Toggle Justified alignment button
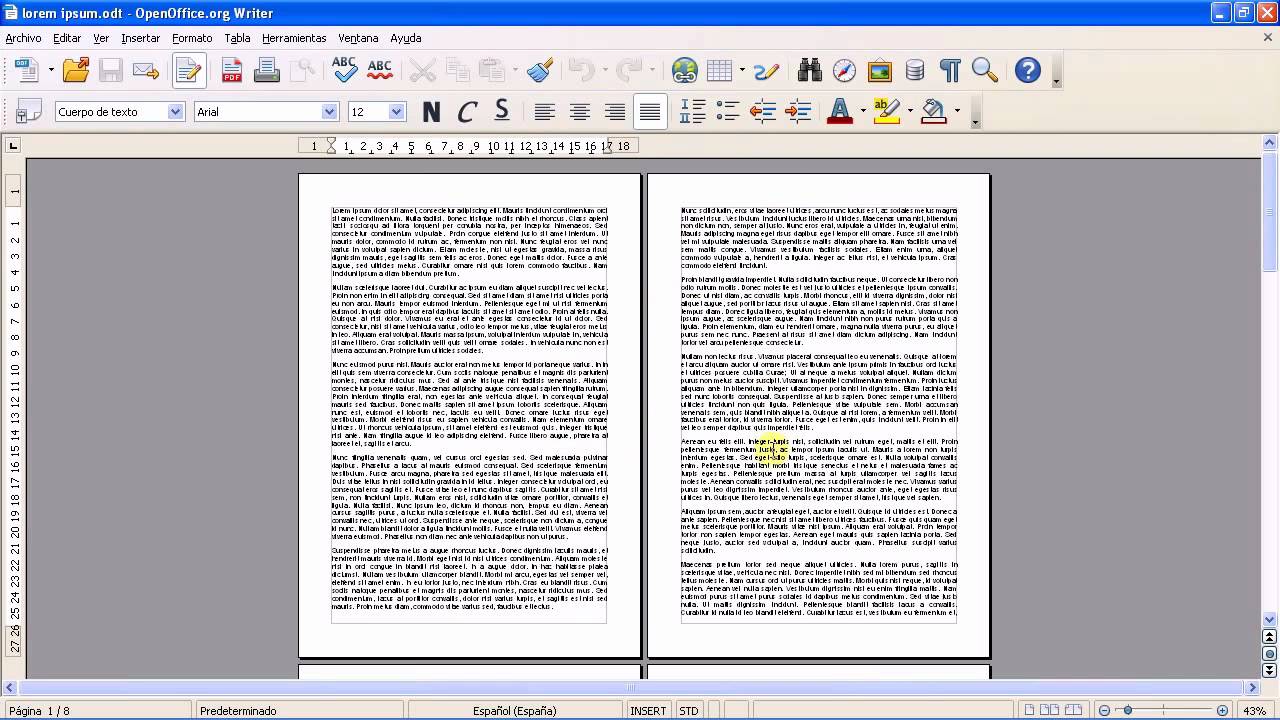The width and height of the screenshot is (1280, 720). [650, 112]
